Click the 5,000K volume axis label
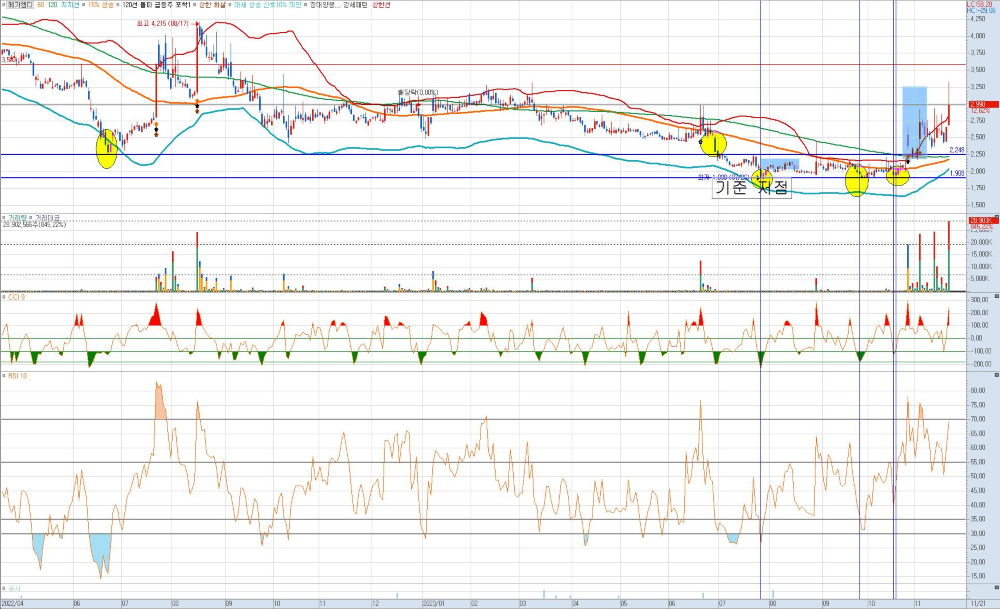This screenshot has width=1000, height=609. 979,279
